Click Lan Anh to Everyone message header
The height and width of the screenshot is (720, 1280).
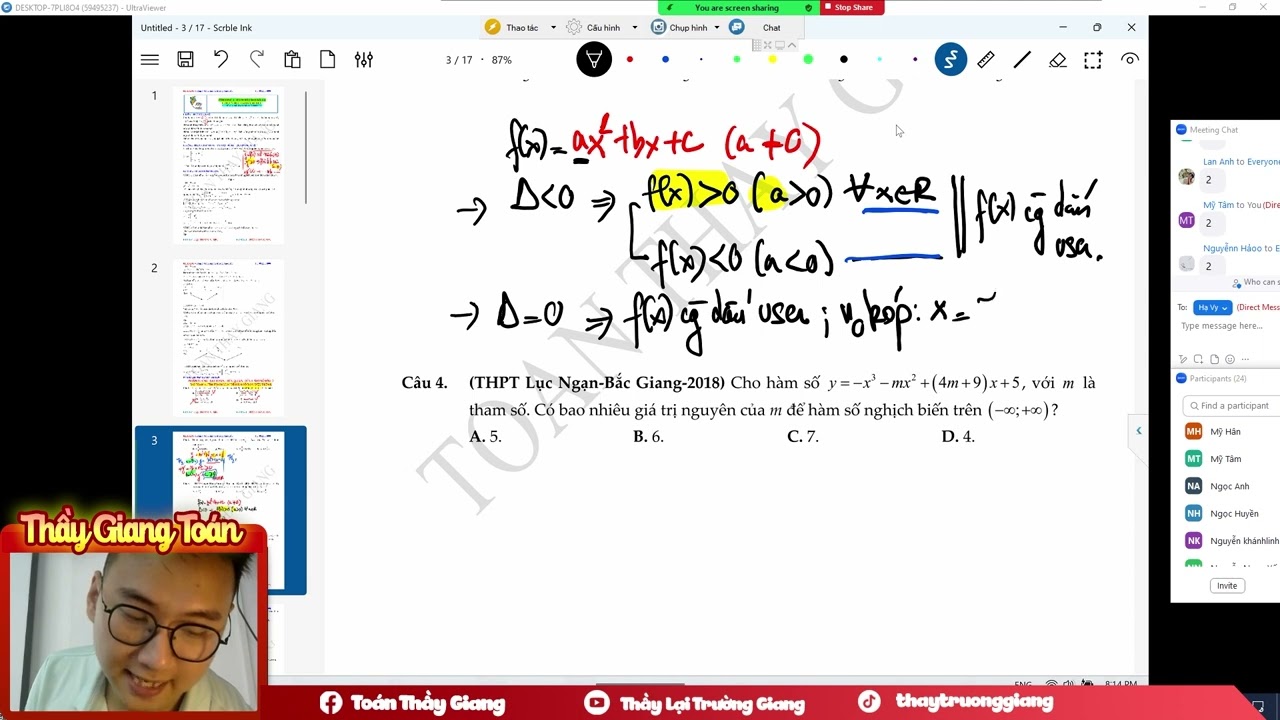[1241, 162]
